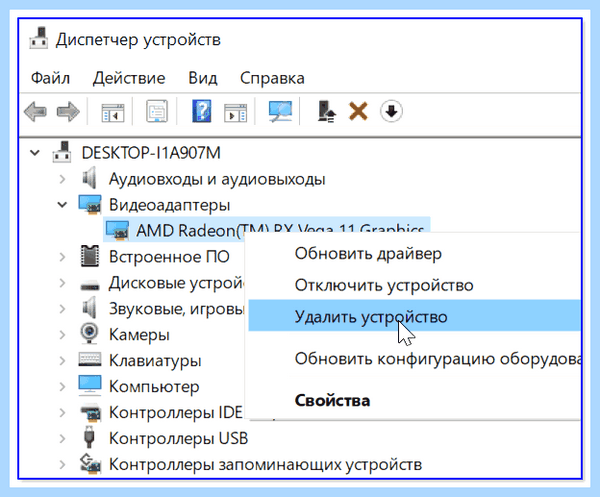Click the update driver toolbar icon
Viewport: 600px width, 497px height.
point(326,111)
